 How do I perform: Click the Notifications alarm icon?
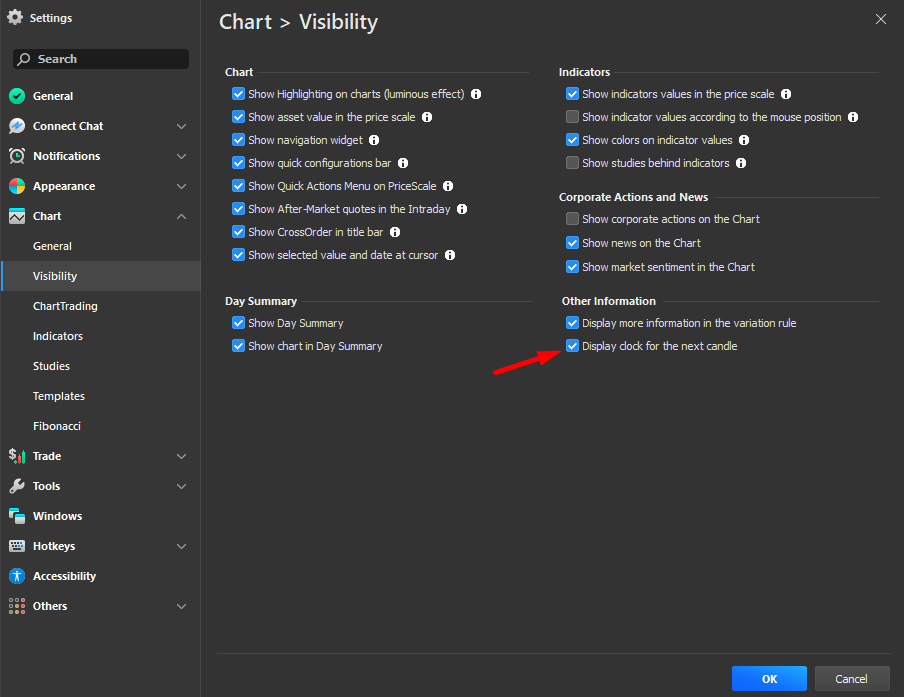[17, 156]
